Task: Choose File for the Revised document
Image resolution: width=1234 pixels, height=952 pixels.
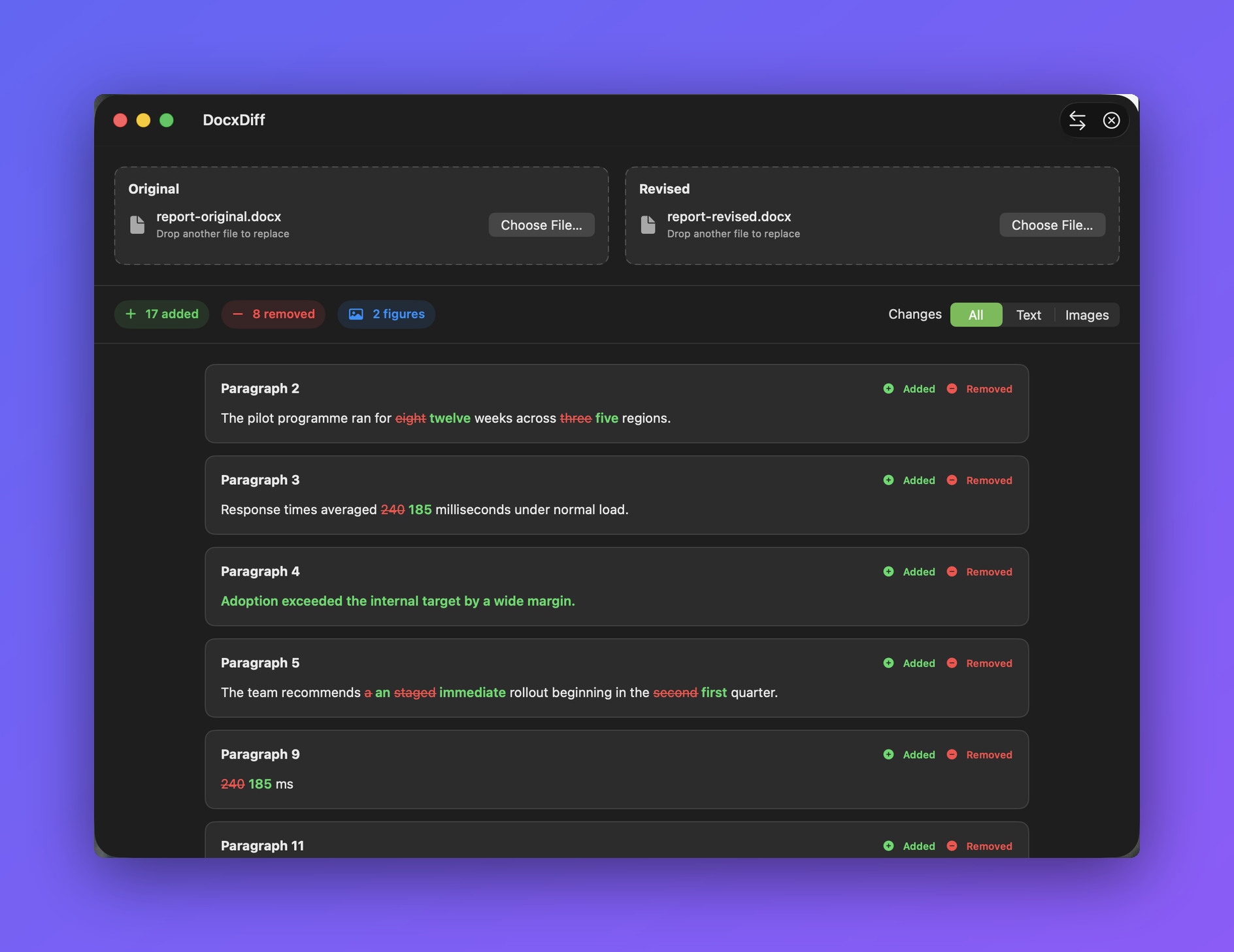Action: tap(1052, 225)
